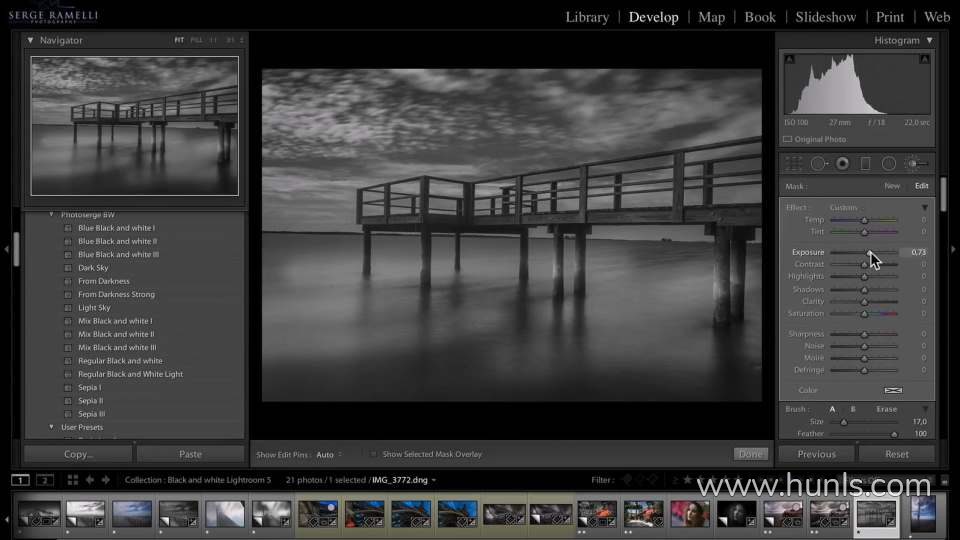
Task: Adjust the Clarity slider
Action: point(864,301)
